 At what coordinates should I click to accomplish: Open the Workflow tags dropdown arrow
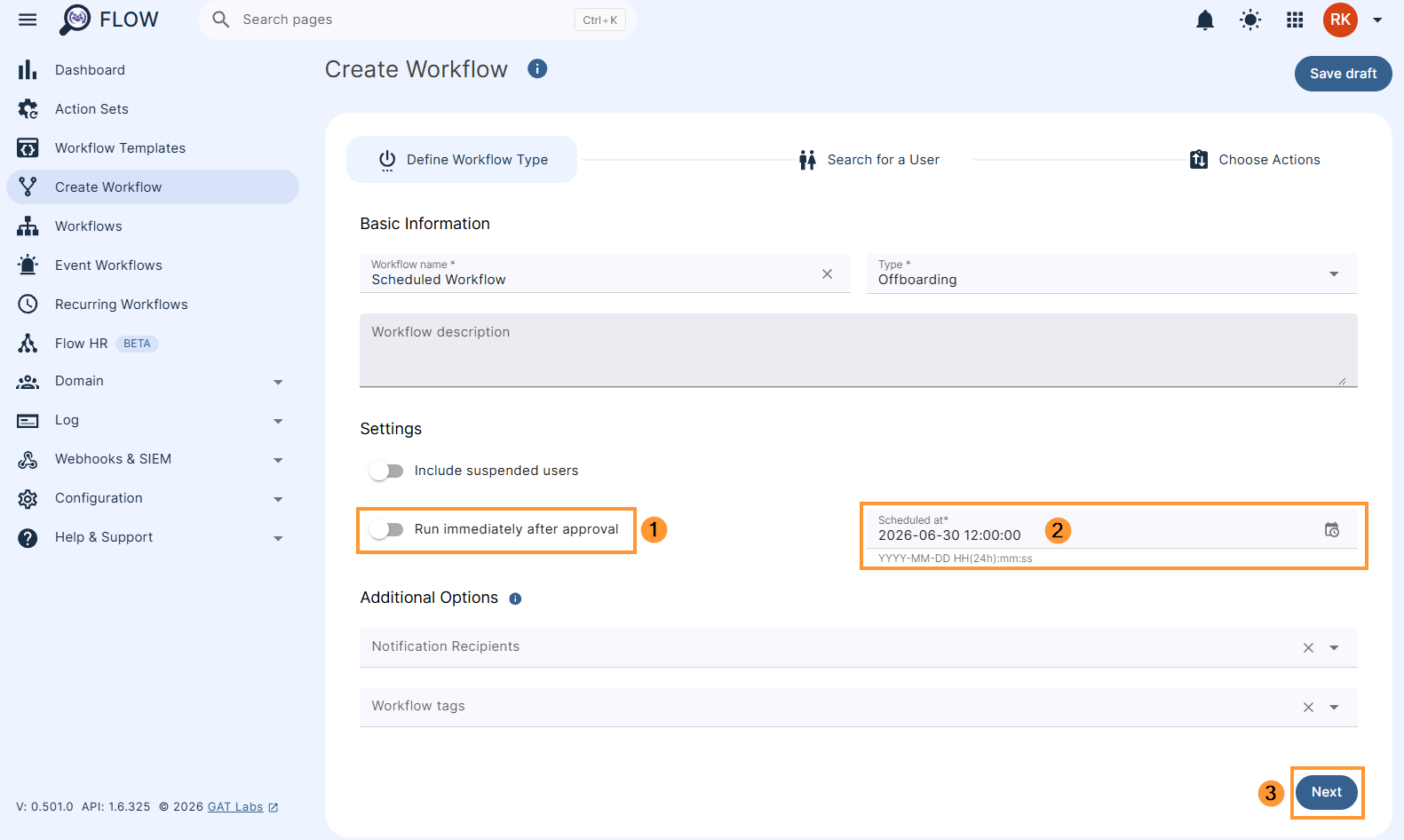click(x=1334, y=708)
